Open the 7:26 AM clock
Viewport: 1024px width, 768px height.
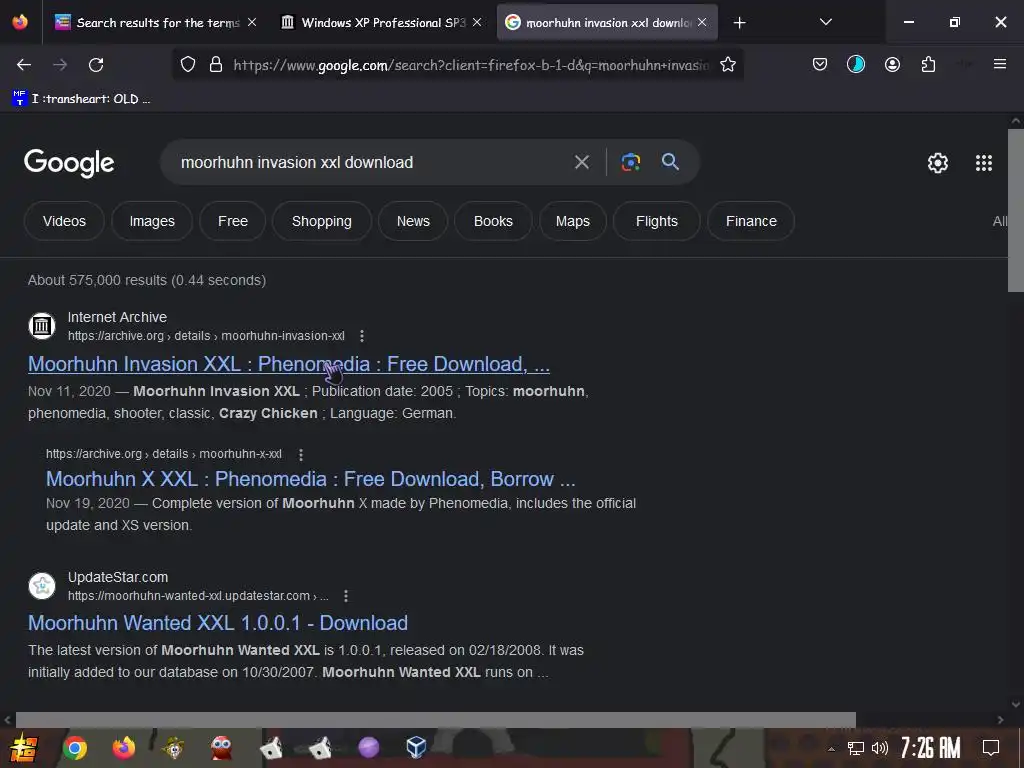(x=930, y=748)
